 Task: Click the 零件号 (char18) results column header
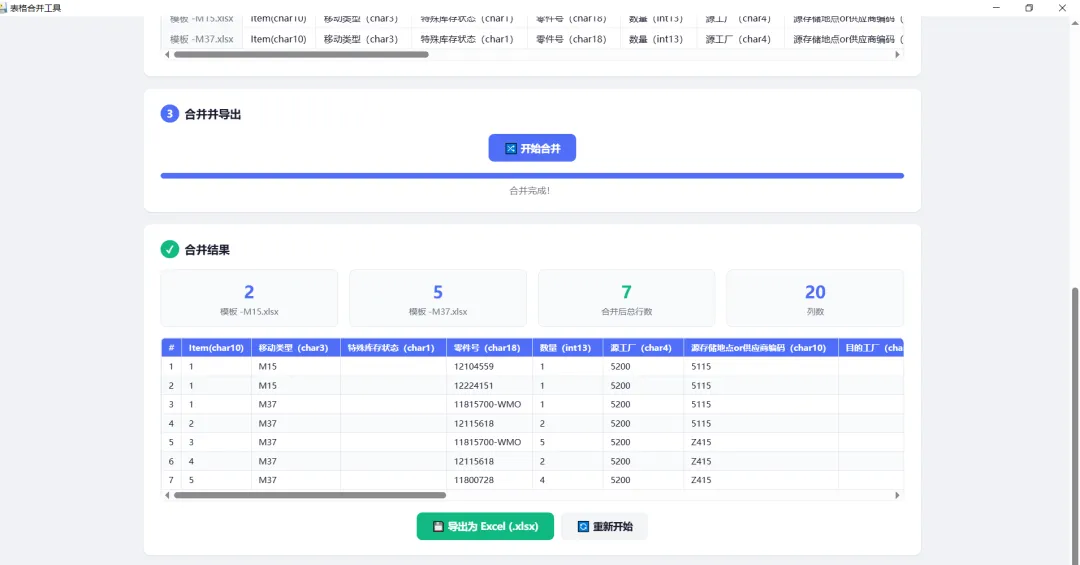point(487,348)
